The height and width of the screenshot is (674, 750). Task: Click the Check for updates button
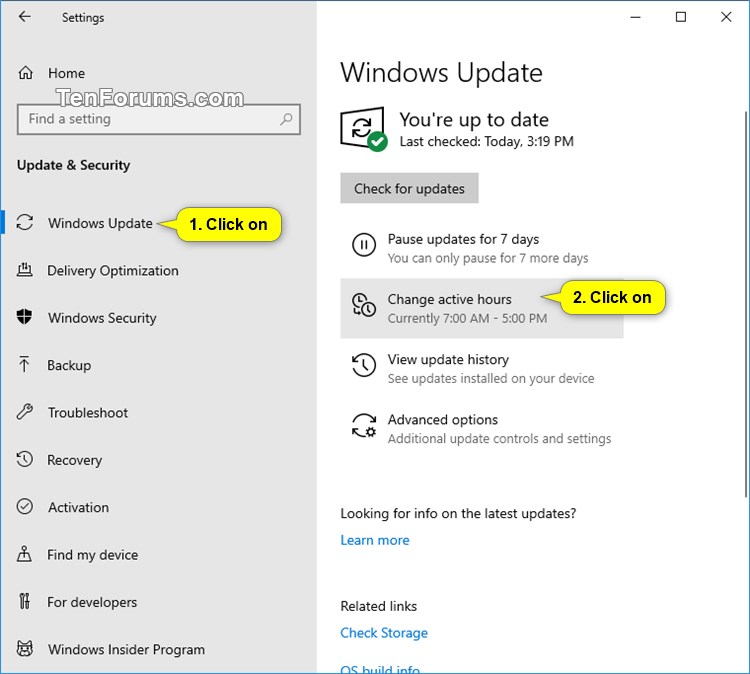coord(409,188)
